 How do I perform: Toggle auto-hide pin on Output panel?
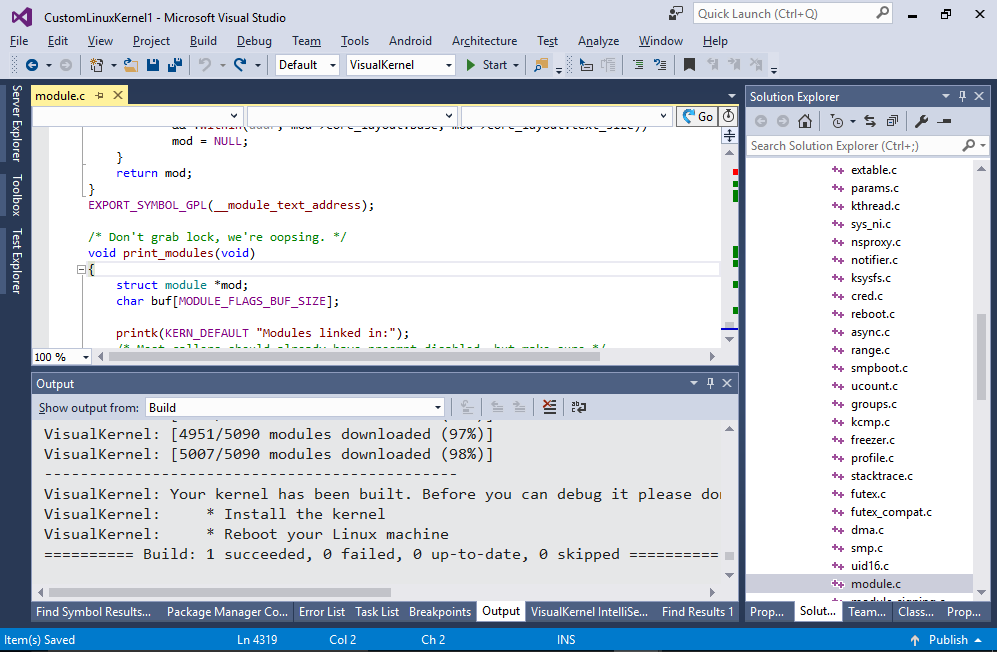[710, 383]
